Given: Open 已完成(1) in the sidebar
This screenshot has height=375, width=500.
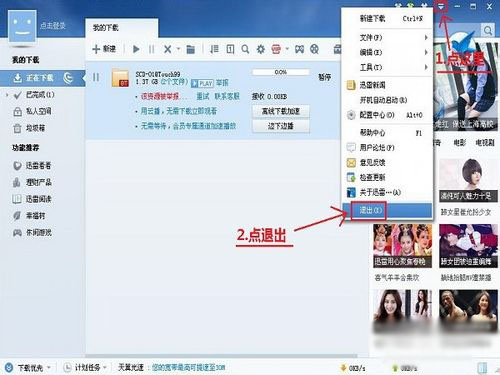Looking at the screenshot, I should point(40,95).
